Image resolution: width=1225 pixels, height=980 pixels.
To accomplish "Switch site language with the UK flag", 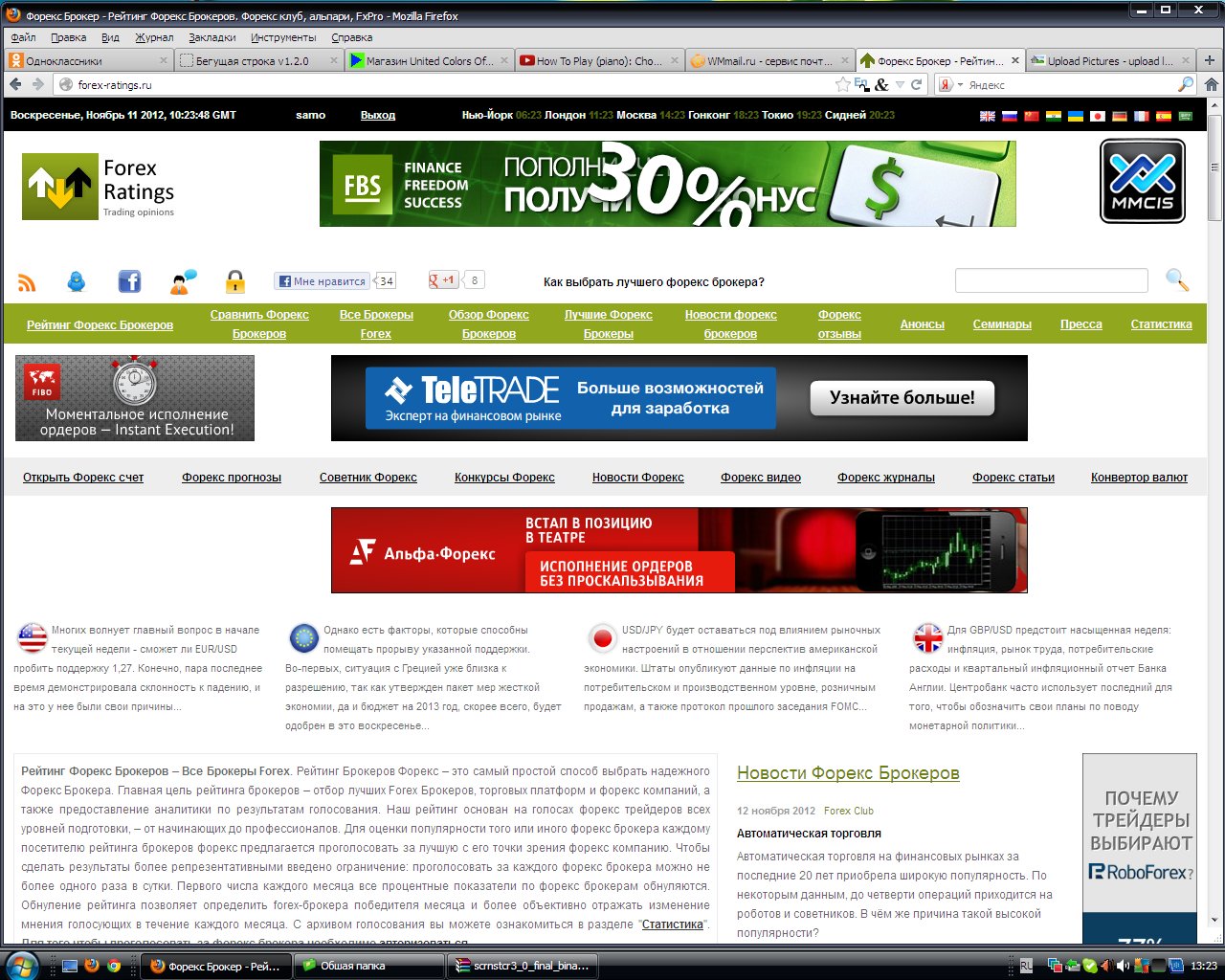I will tap(988, 116).
